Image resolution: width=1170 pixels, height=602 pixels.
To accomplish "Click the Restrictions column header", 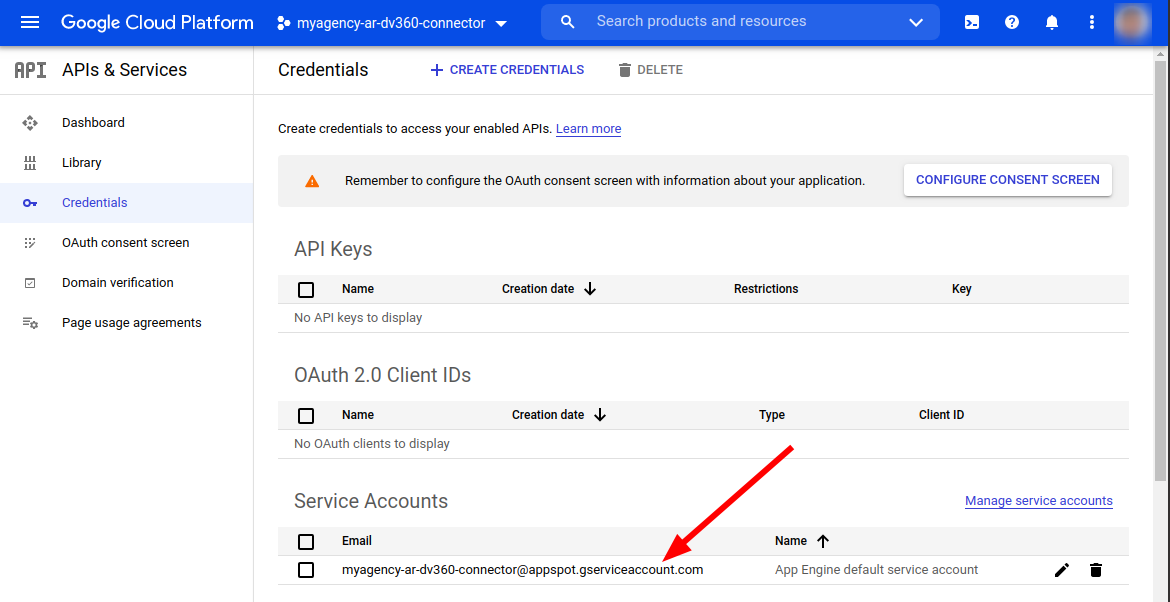I will tap(766, 289).
